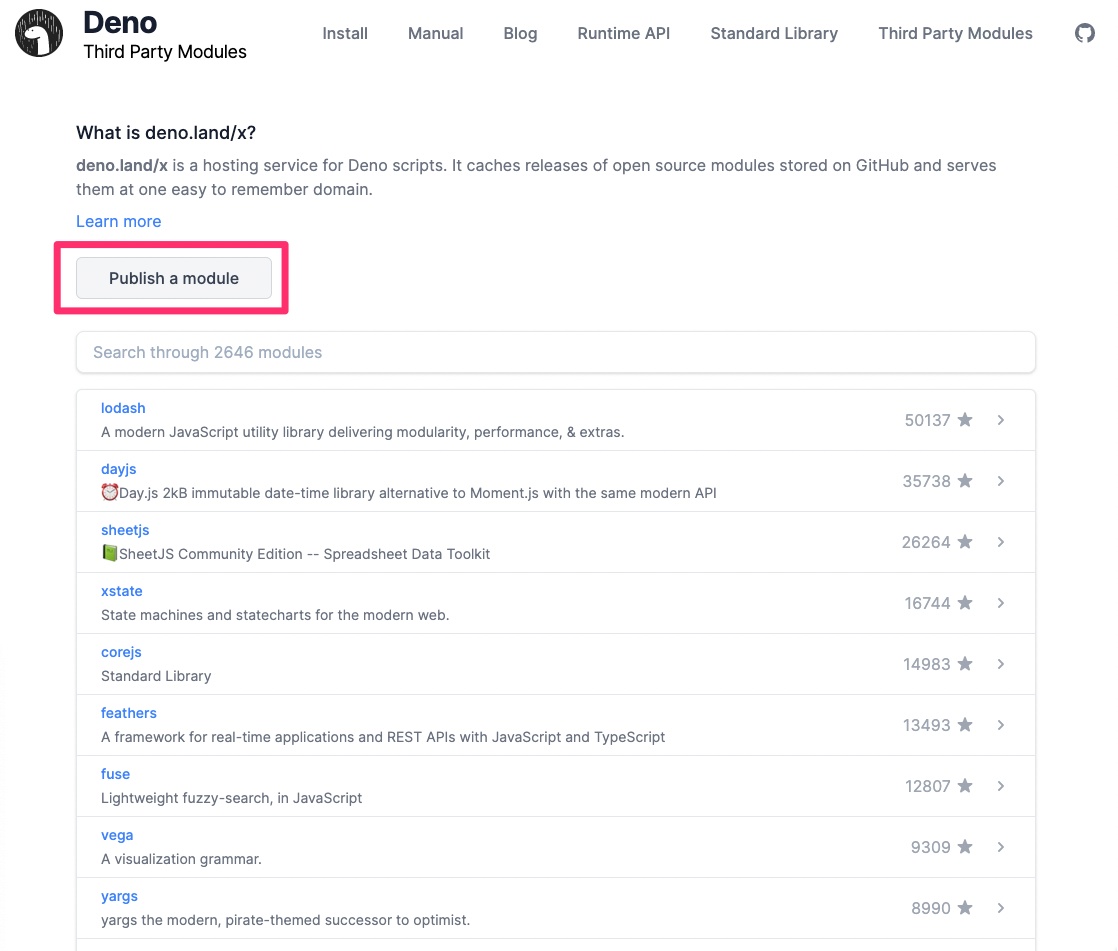Viewport: 1118px width, 951px height.
Task: Open yargs row chevron
Action: click(1001, 908)
